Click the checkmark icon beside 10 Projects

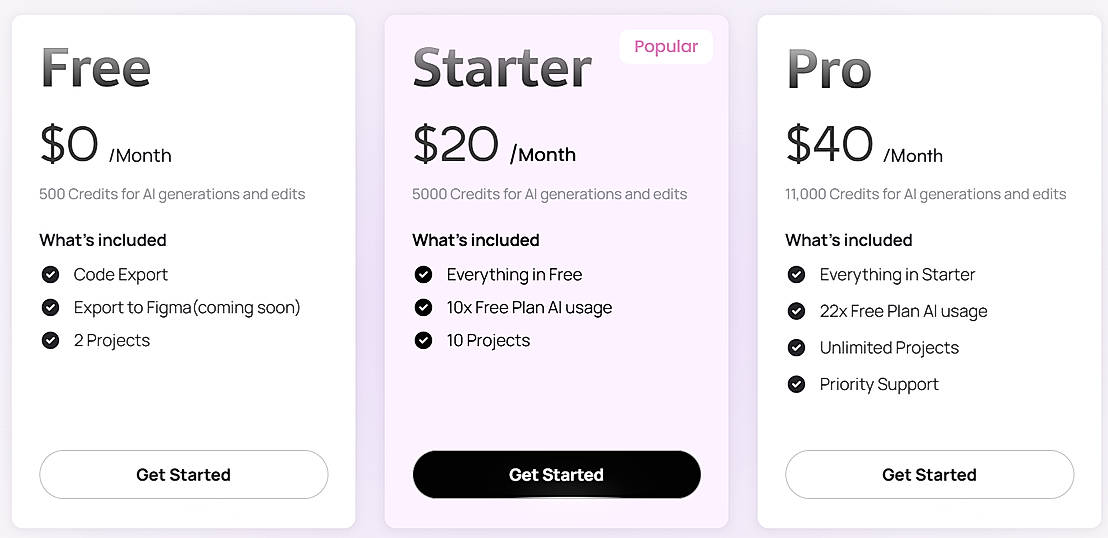[x=423, y=340]
